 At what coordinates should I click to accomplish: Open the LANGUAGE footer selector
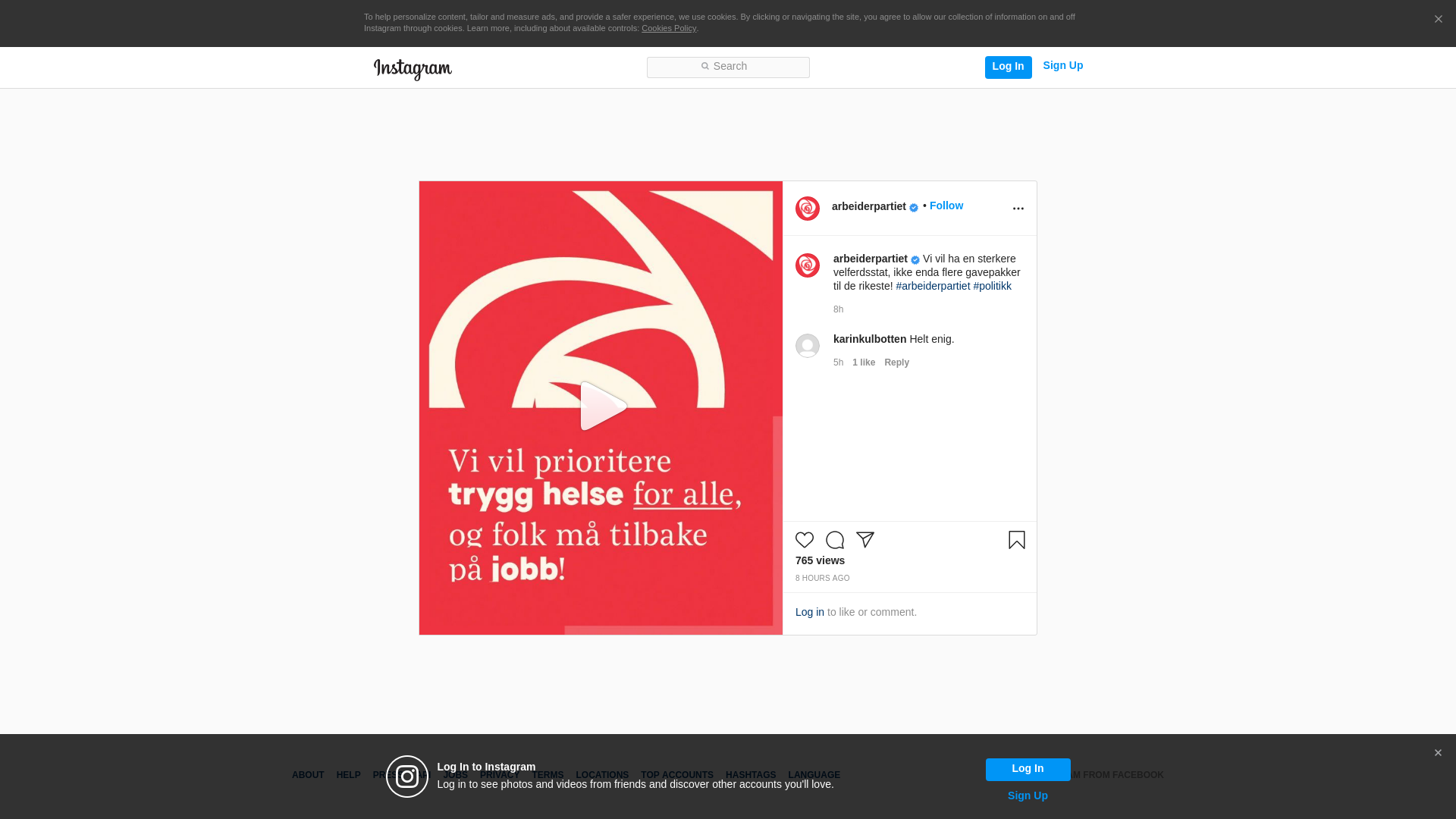tap(814, 775)
